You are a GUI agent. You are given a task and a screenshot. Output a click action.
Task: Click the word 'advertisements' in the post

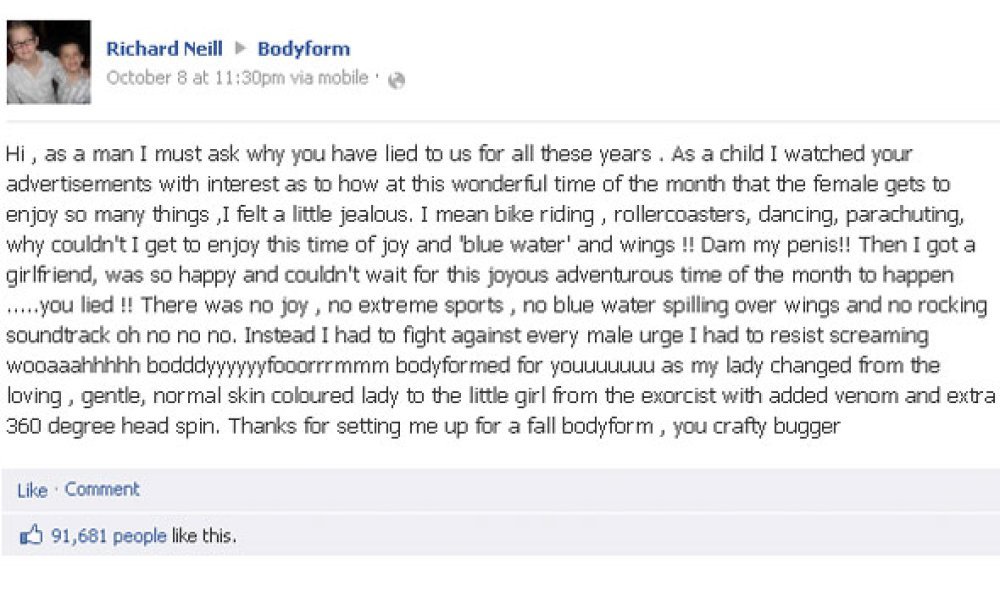tap(78, 184)
